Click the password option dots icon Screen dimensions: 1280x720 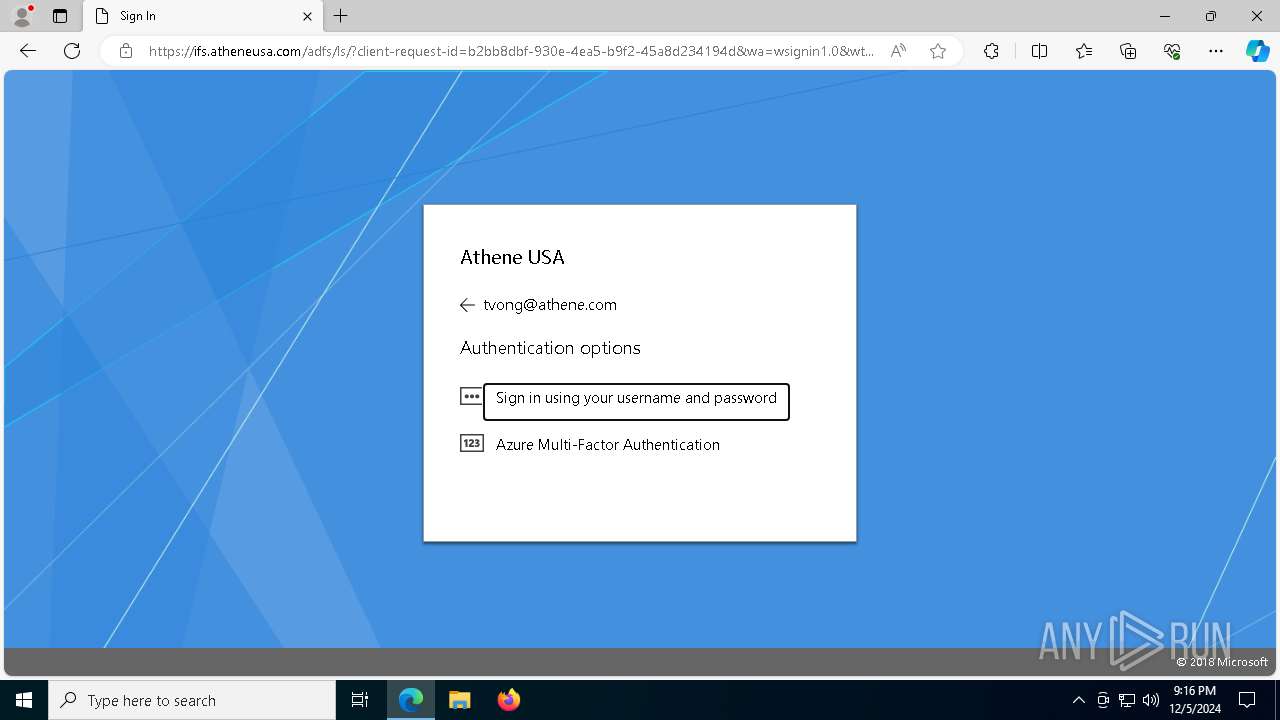[471, 397]
